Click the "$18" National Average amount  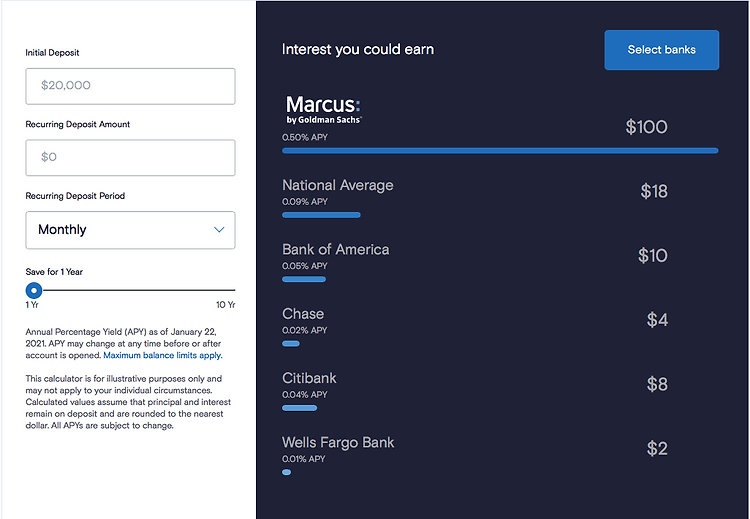click(654, 191)
